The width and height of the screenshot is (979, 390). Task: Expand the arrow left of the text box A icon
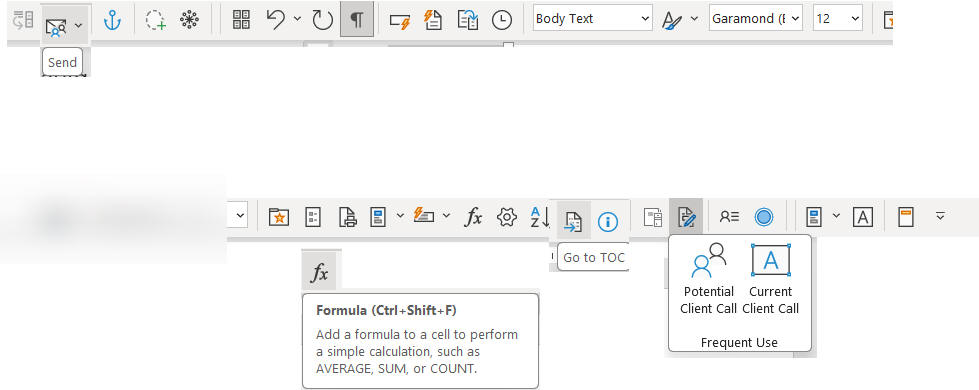pyautogui.click(x=836, y=216)
